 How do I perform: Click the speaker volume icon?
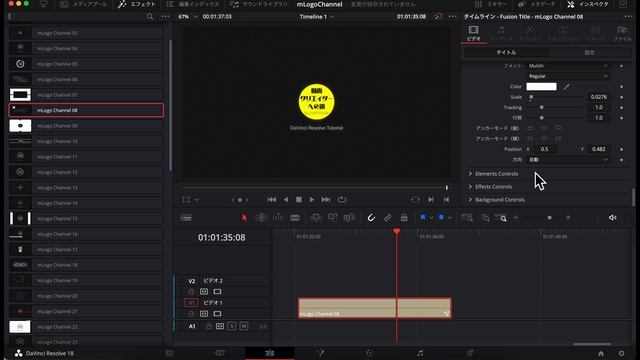click(612, 218)
